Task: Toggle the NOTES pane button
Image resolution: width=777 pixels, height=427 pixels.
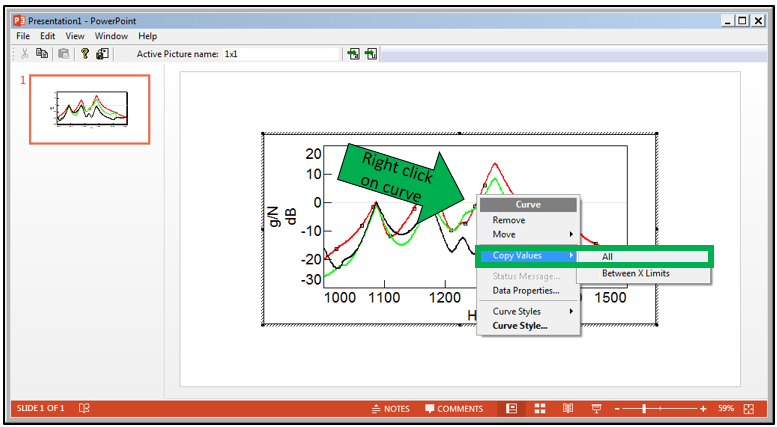Action: point(391,409)
